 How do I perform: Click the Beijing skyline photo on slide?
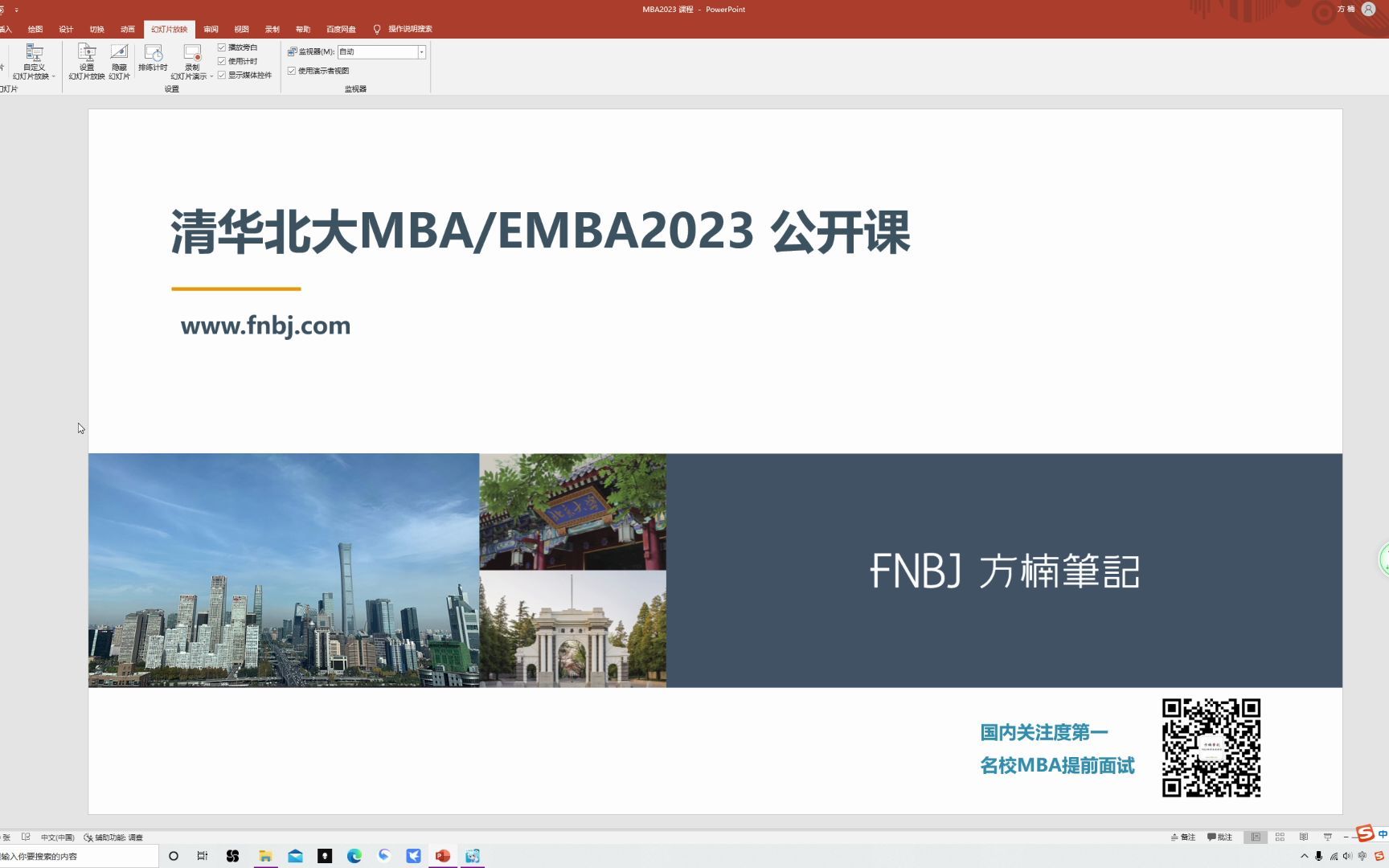[x=284, y=570]
